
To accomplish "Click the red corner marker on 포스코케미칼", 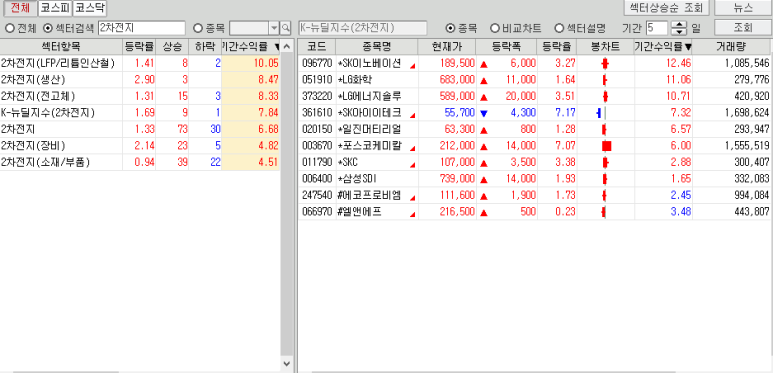I will point(413,148).
